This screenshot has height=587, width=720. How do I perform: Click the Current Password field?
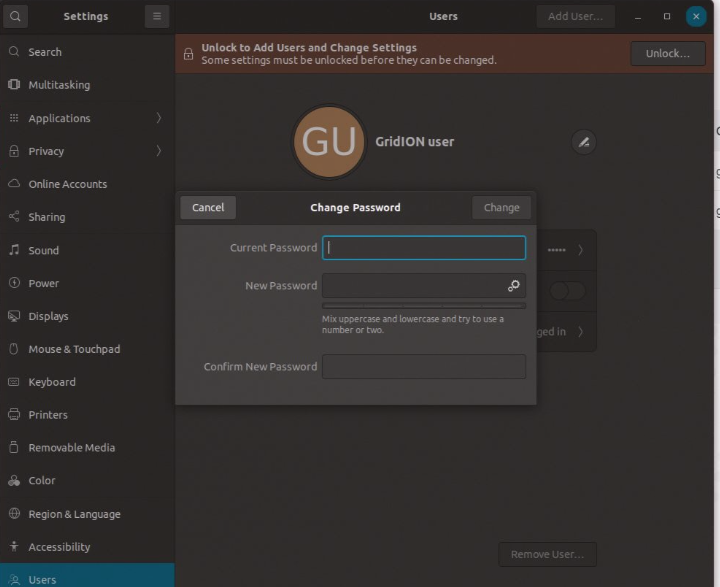(424, 248)
